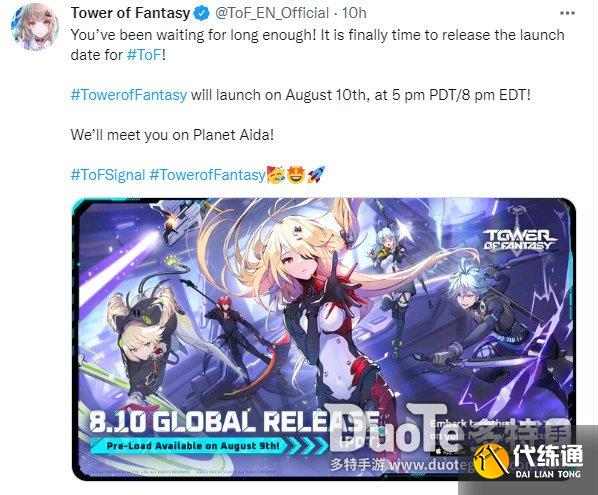
Task: Click the party face emoji
Action: [276, 175]
